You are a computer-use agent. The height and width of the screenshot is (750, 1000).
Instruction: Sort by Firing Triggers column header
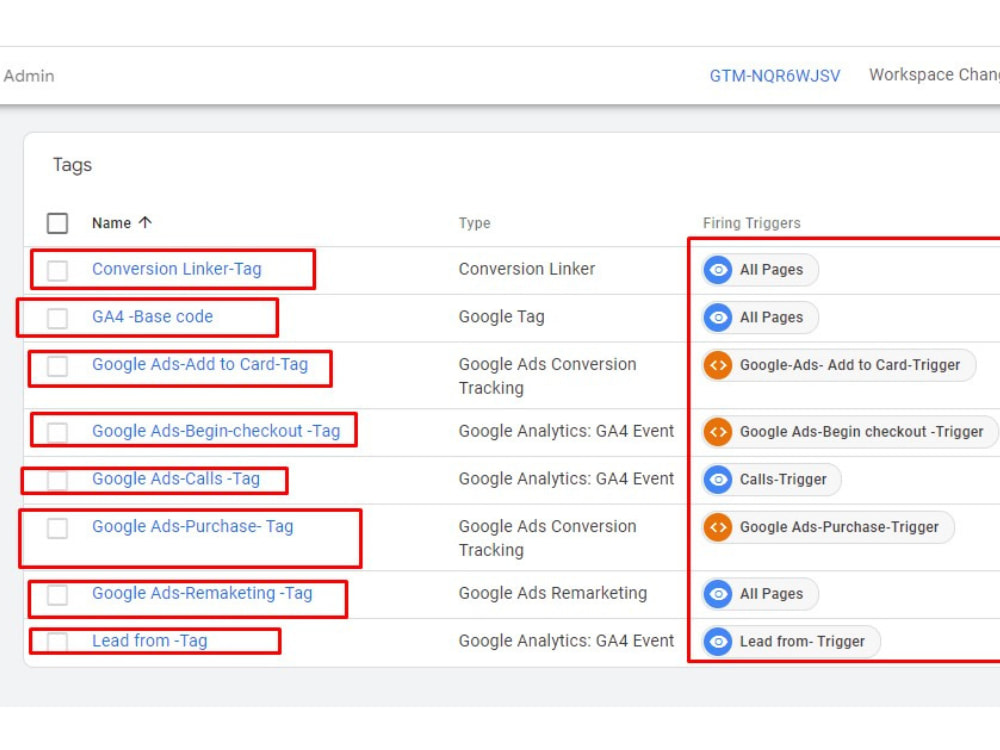pos(751,223)
